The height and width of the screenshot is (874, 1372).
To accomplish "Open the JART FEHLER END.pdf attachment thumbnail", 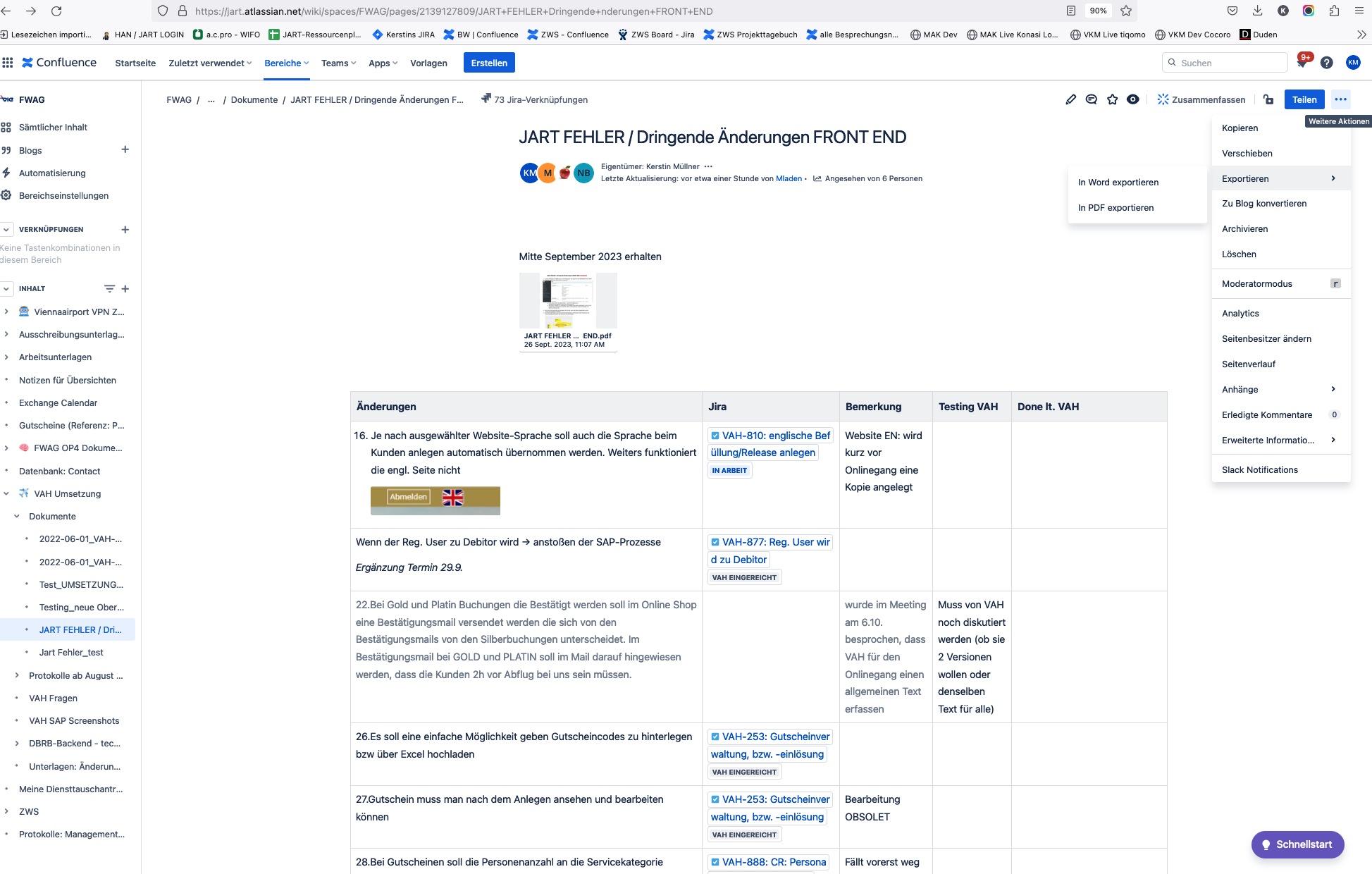I will pyautogui.click(x=567, y=301).
